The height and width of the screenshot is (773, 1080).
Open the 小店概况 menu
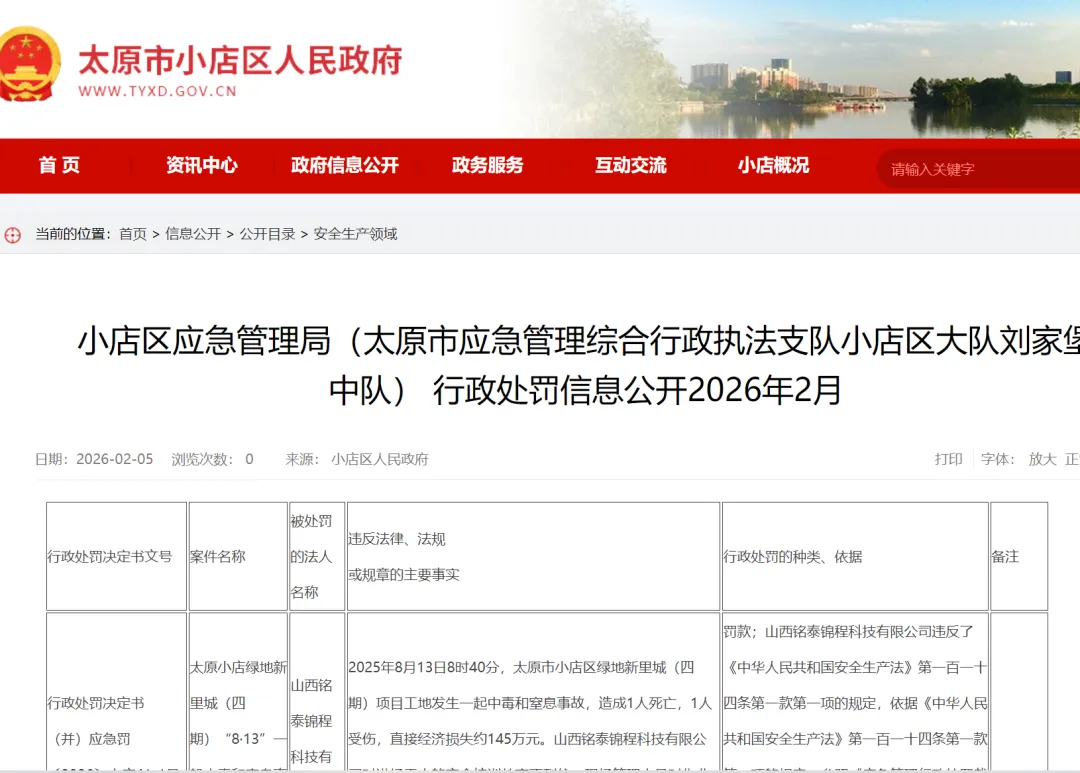[773, 165]
